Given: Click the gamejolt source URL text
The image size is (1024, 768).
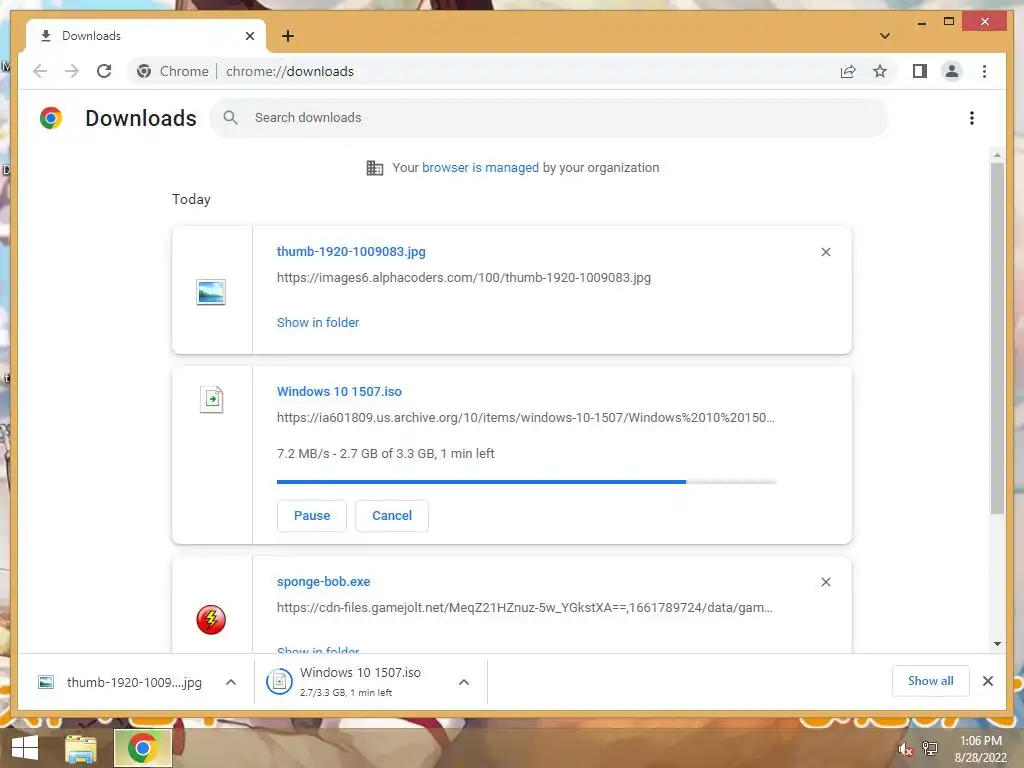Looking at the screenshot, I should click(524, 608).
